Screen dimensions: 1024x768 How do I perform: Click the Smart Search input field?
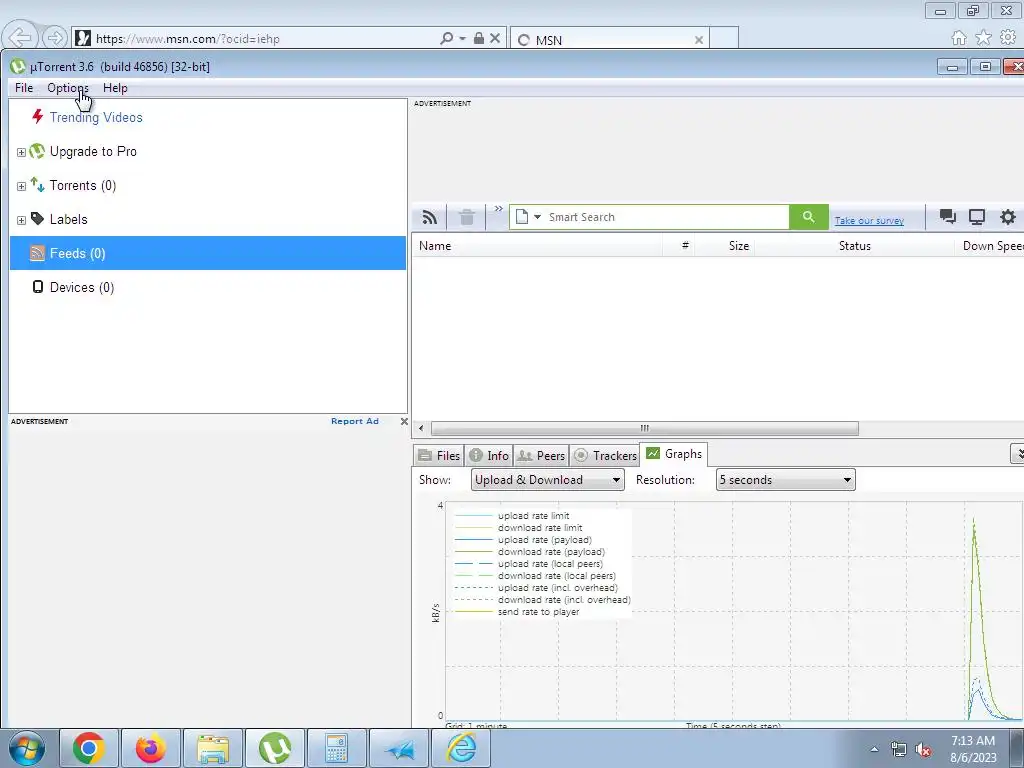[x=666, y=217]
